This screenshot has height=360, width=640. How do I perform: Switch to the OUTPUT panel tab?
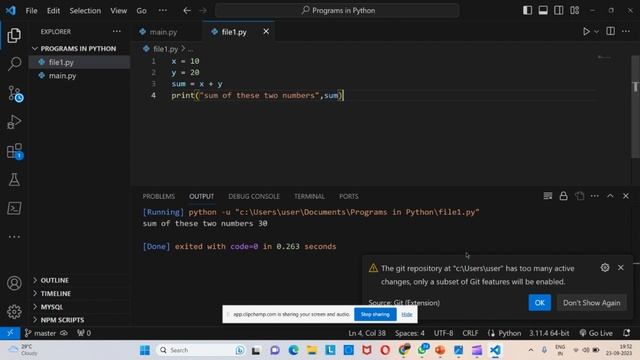[x=201, y=196]
